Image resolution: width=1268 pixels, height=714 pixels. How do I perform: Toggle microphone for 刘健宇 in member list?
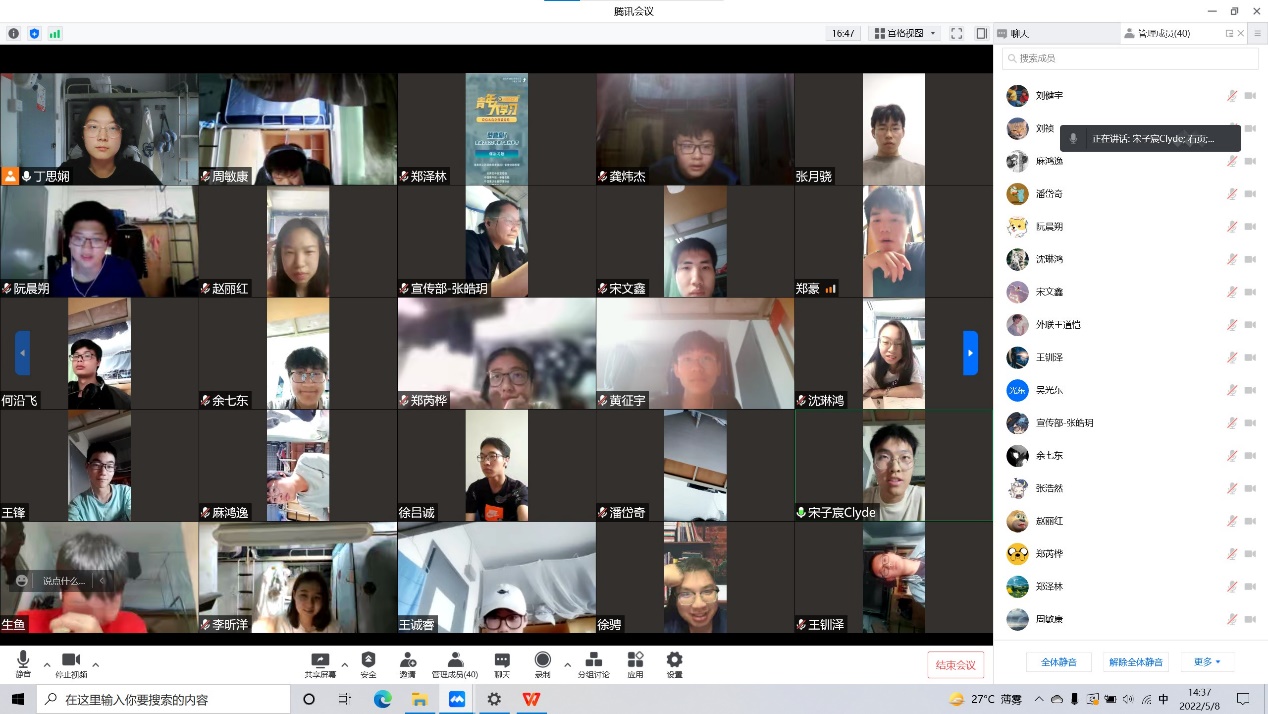(x=1232, y=96)
